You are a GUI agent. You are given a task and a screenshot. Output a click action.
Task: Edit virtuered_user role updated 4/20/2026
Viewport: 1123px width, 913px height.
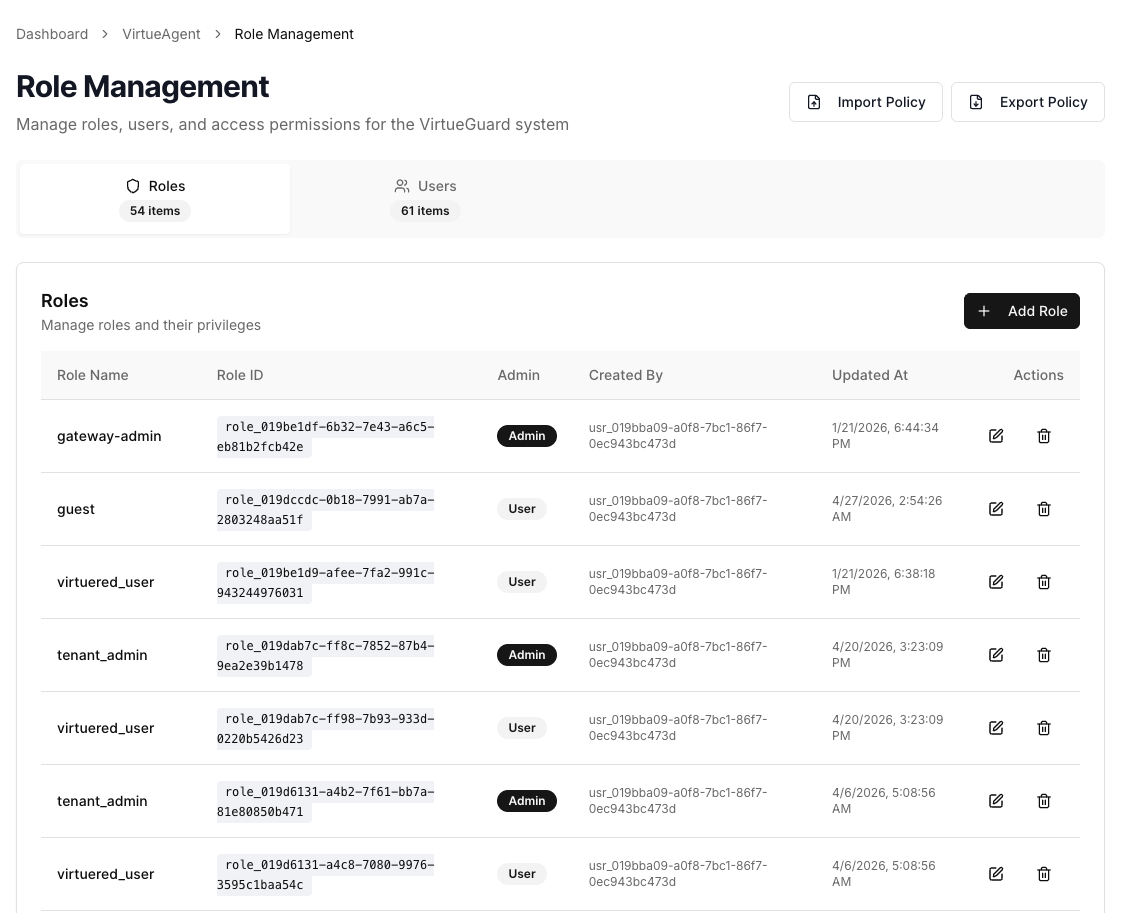pyautogui.click(x=996, y=728)
